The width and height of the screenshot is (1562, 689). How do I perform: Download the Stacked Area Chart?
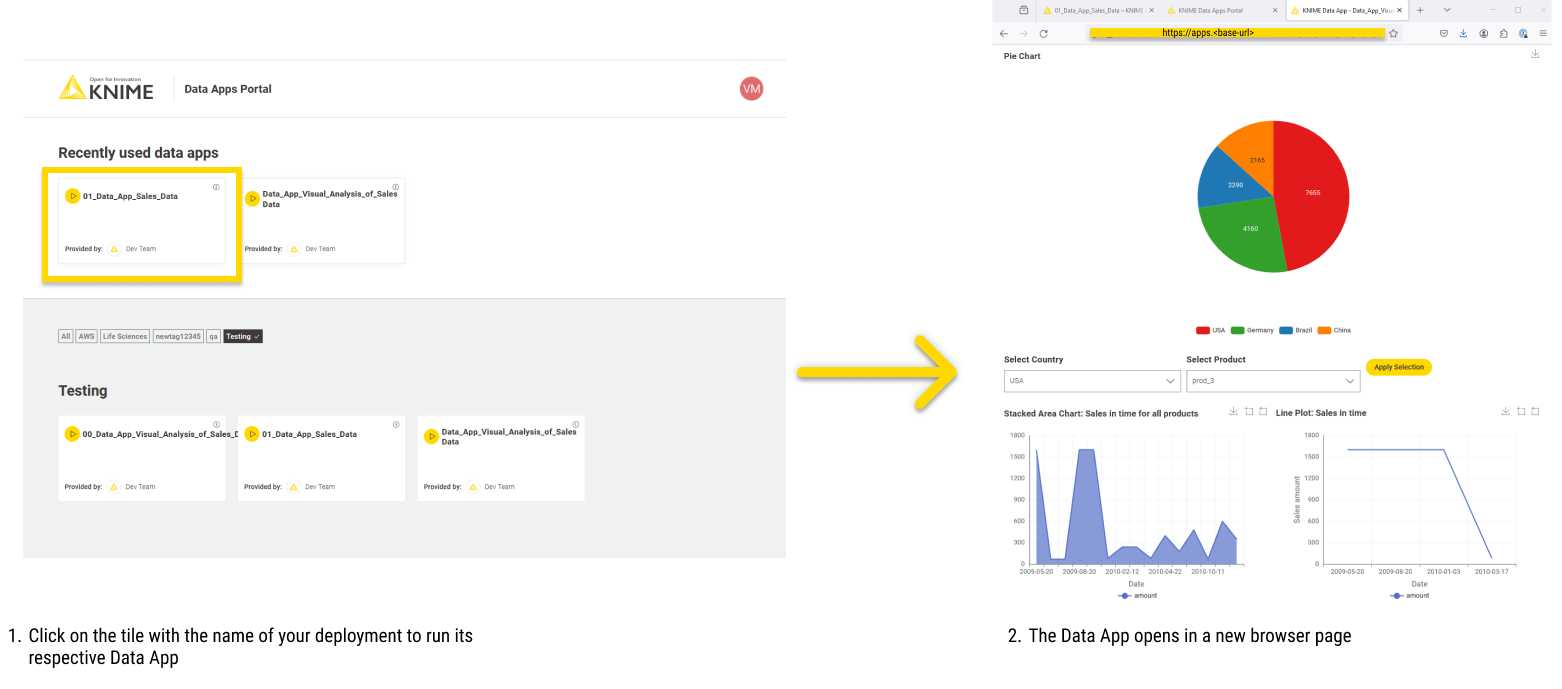1234,411
